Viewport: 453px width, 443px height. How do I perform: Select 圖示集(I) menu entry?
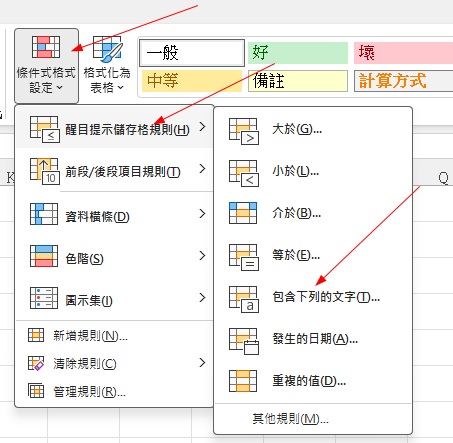coord(114,298)
